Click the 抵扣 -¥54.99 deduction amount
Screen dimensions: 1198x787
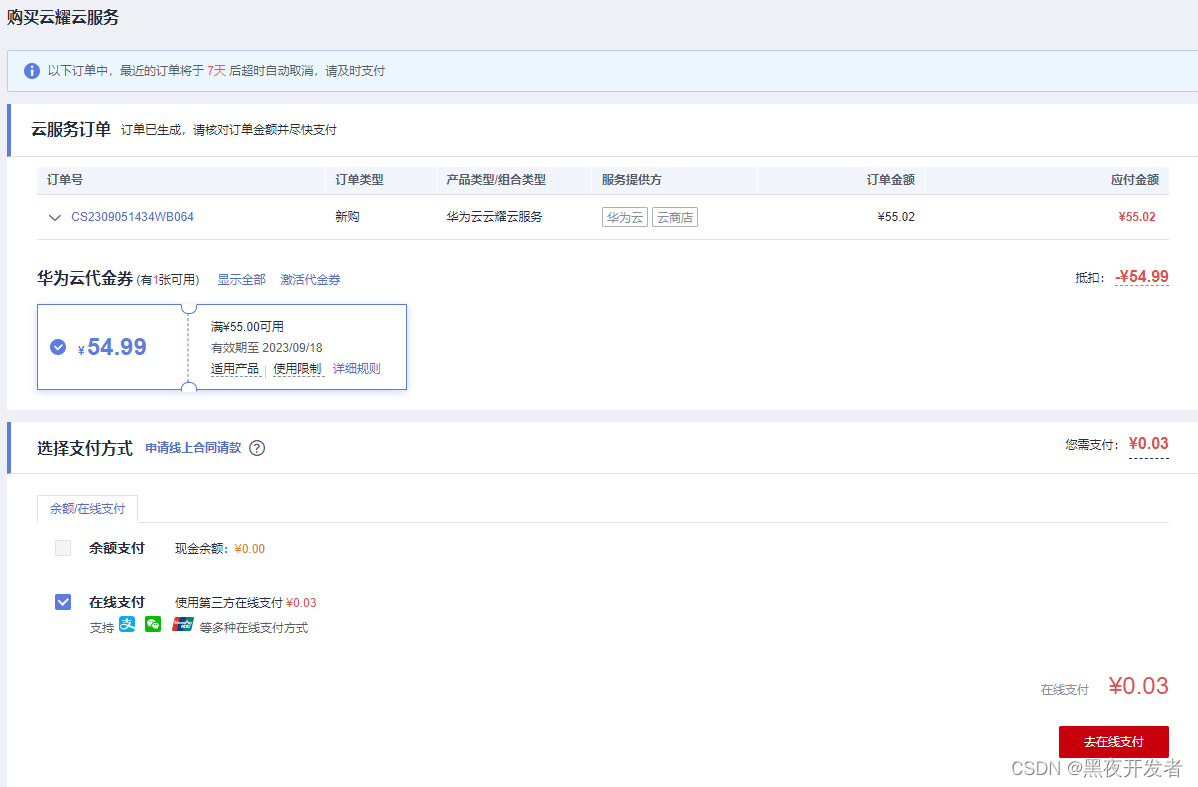click(1141, 277)
